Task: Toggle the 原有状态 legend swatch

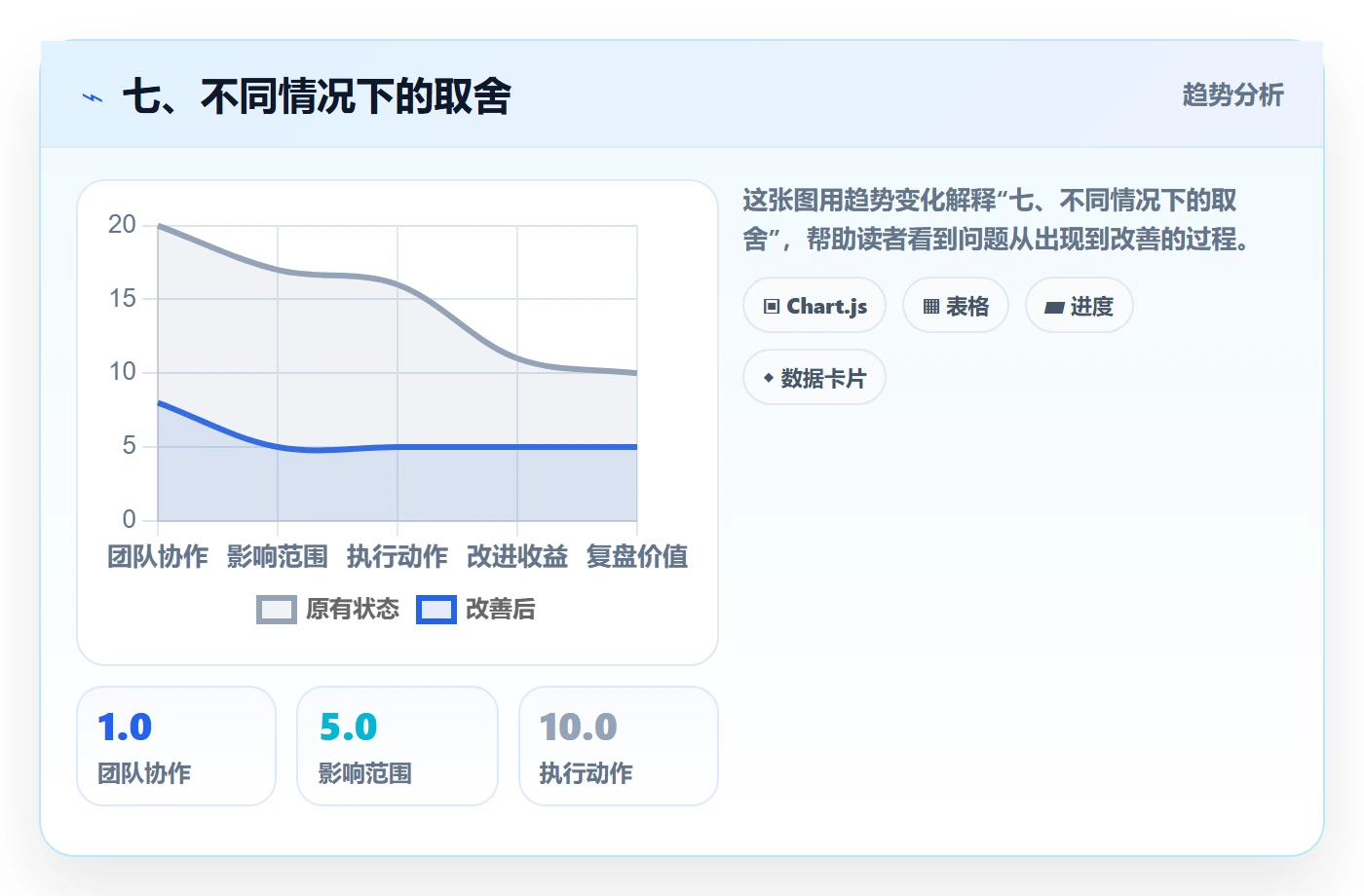Action: point(277,610)
